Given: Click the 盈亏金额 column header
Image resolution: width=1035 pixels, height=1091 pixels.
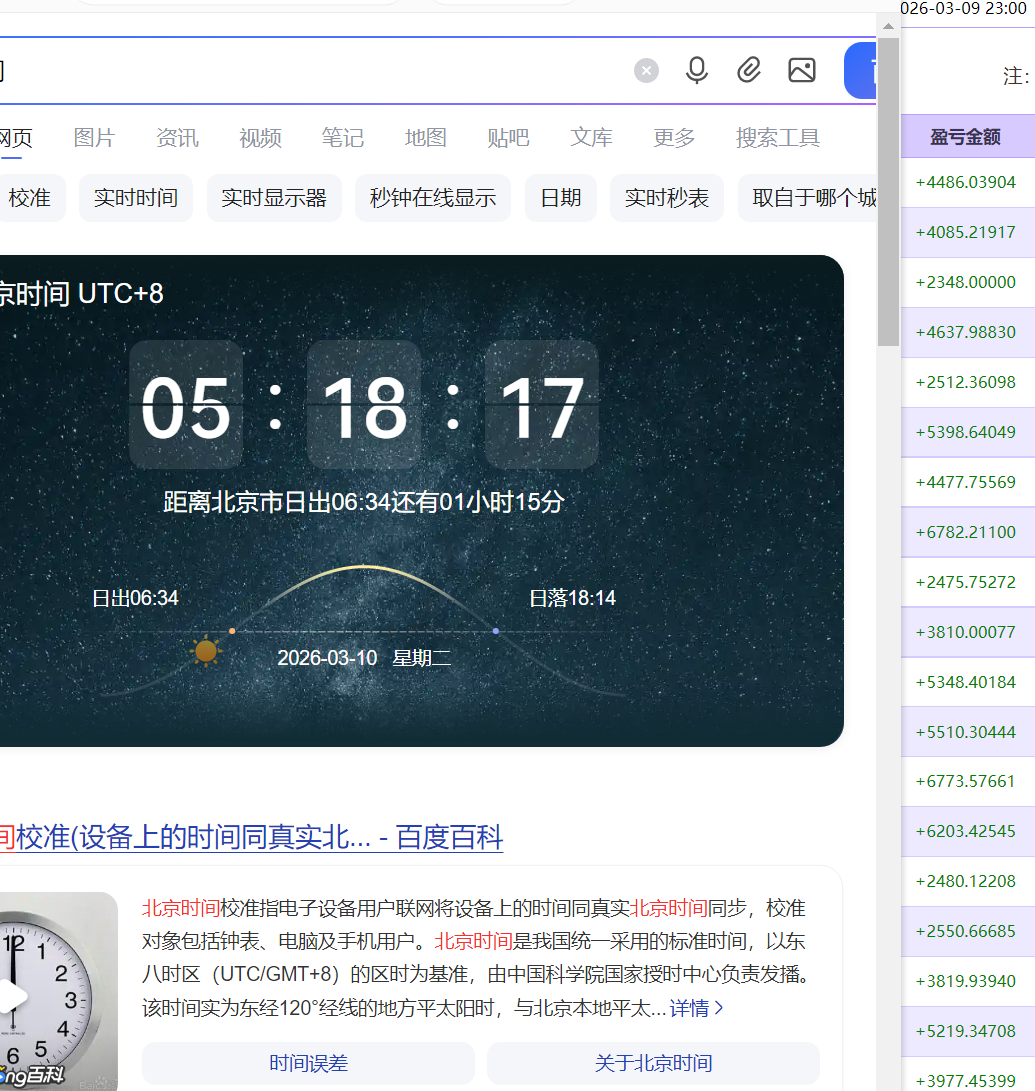Looking at the screenshot, I should 965,137.
